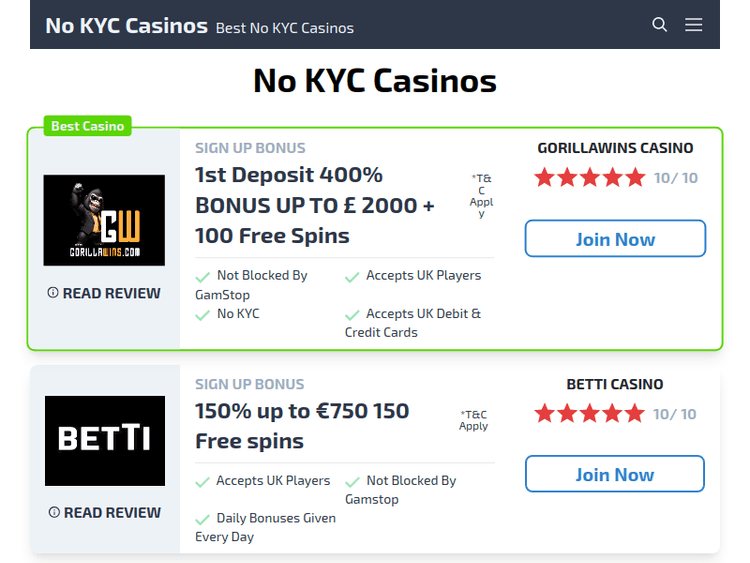Read the Betti review
The width and height of the screenshot is (750, 563).
pyautogui.click(x=112, y=512)
